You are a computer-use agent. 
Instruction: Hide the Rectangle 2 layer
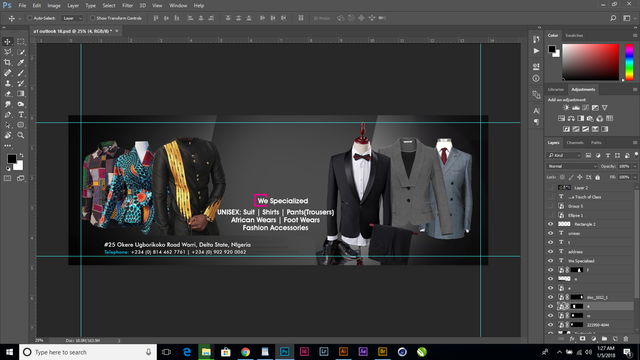tap(550, 224)
